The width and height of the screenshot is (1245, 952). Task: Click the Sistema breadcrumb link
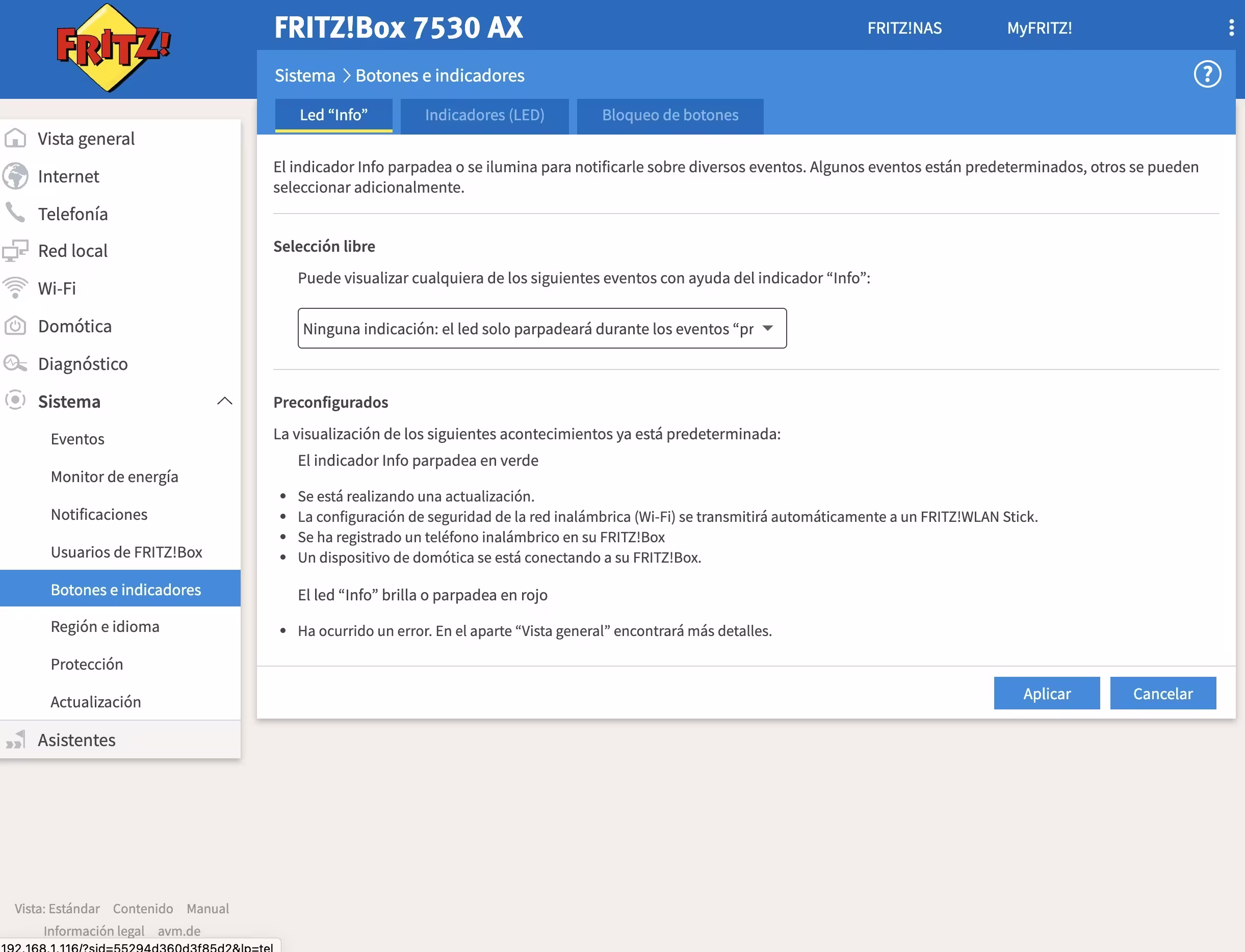pyautogui.click(x=305, y=75)
